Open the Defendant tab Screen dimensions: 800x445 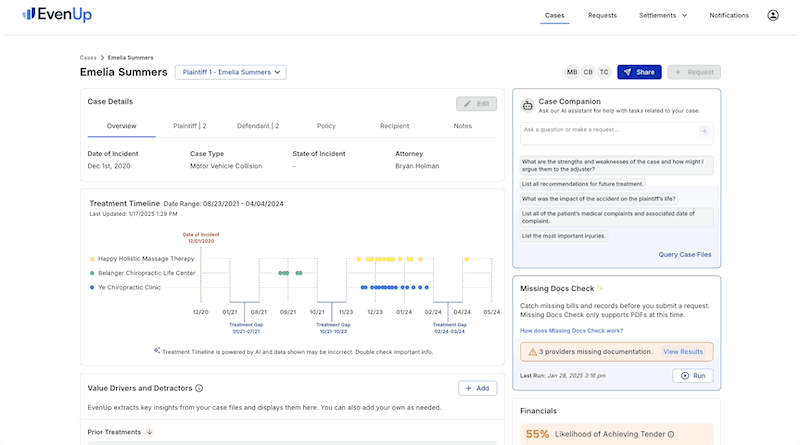[258, 126]
